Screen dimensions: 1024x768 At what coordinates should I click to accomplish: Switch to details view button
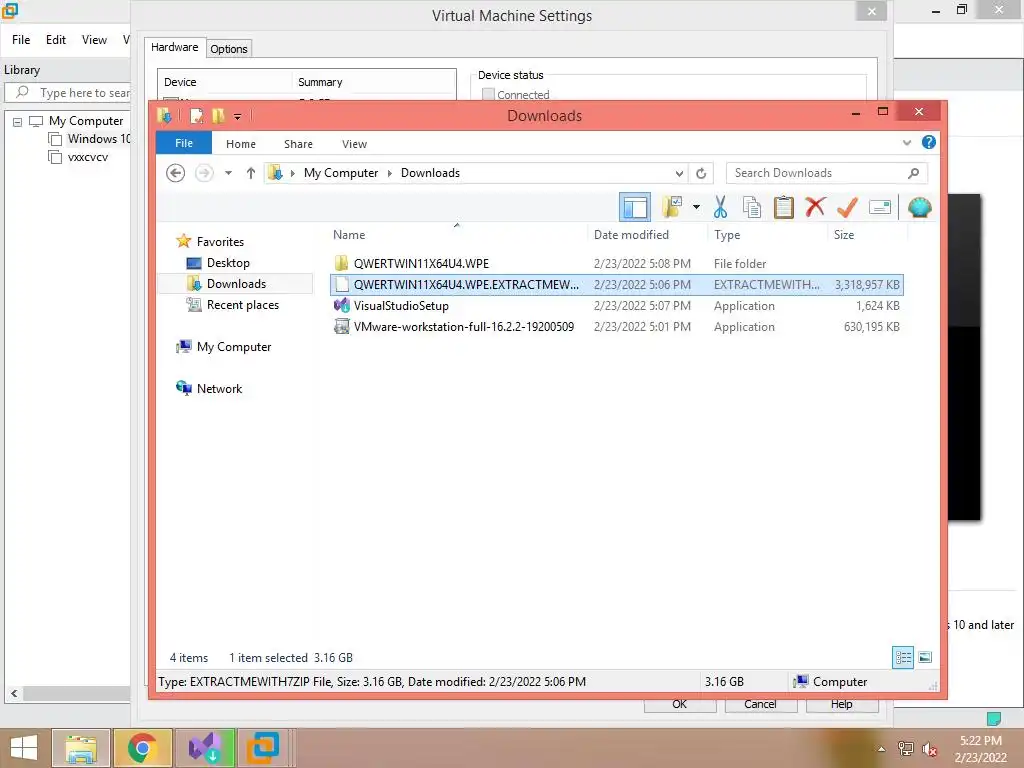point(903,658)
